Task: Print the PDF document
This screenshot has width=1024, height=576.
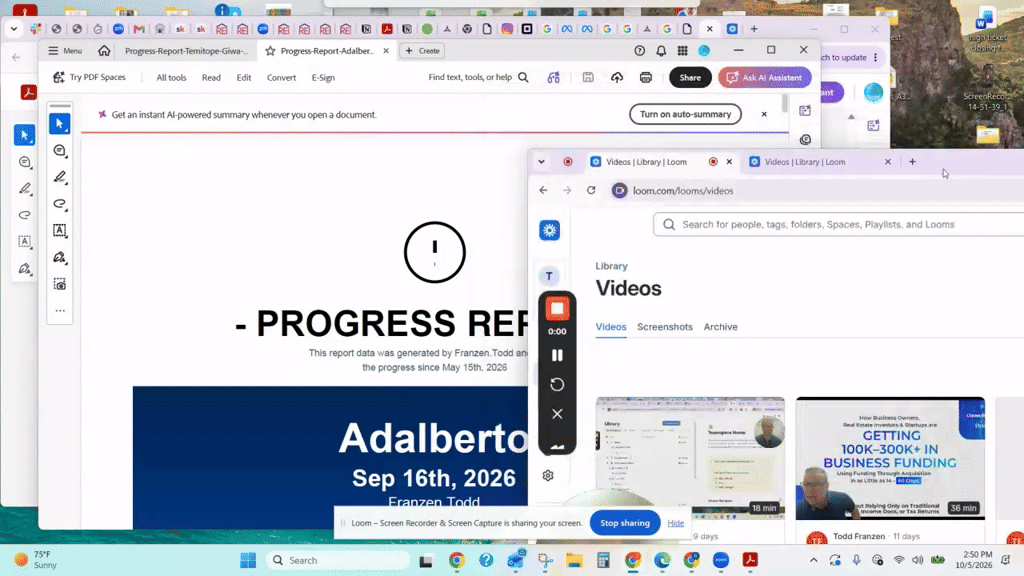Action: click(x=646, y=77)
